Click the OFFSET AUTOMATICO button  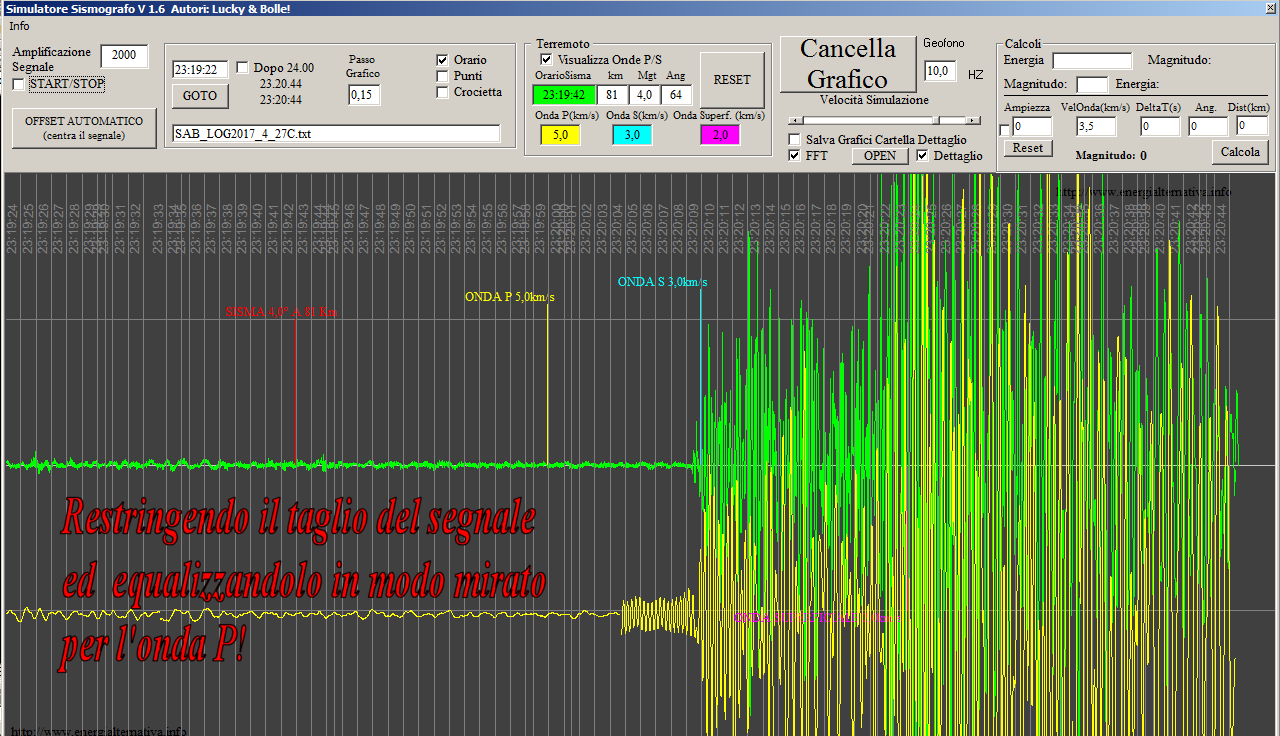(84, 128)
